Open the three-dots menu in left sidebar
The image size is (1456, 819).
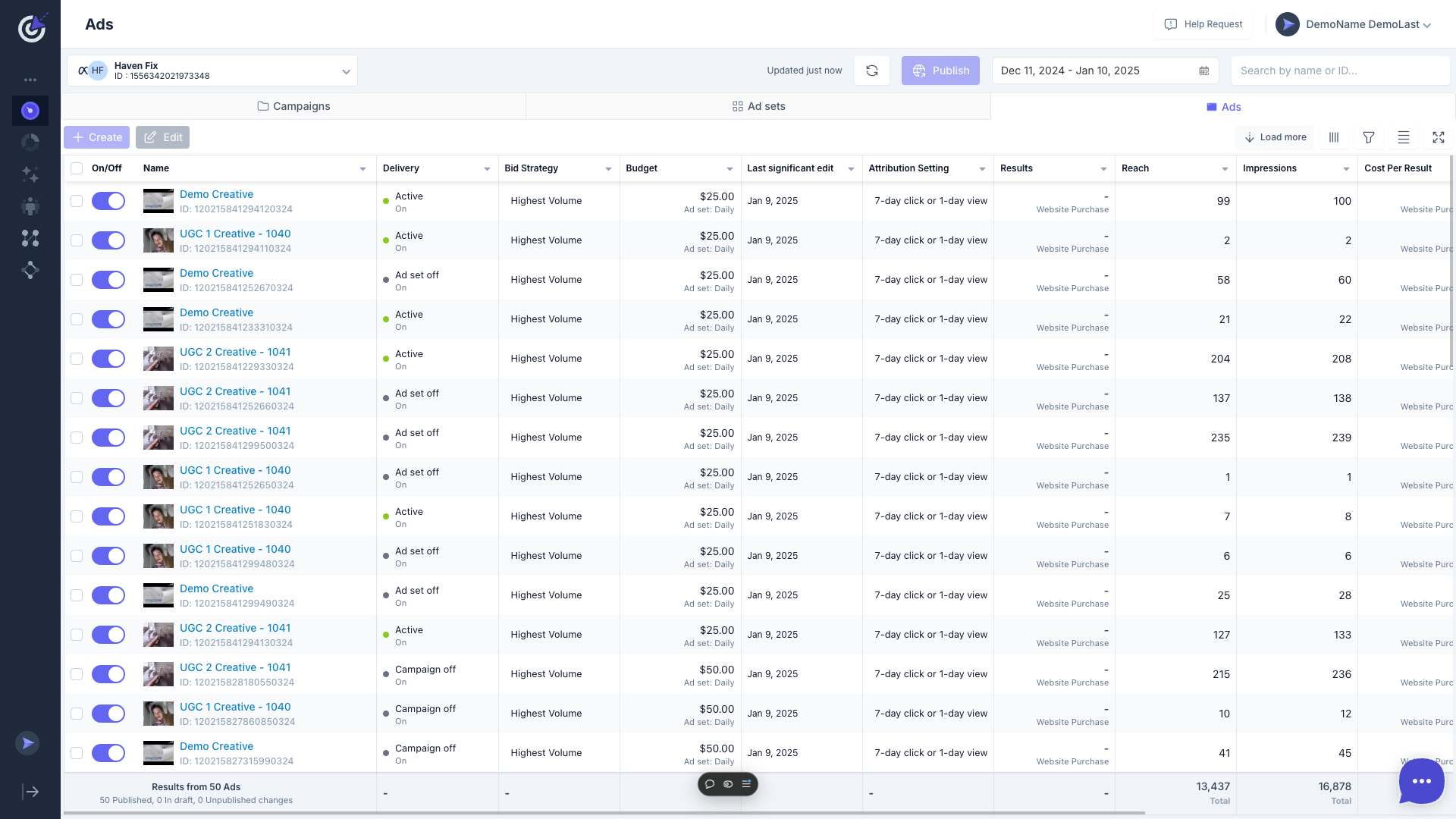[30, 80]
